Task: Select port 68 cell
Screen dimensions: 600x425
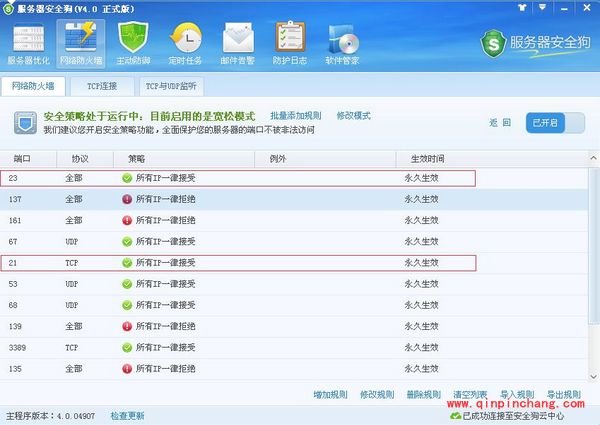Action: click(x=13, y=305)
